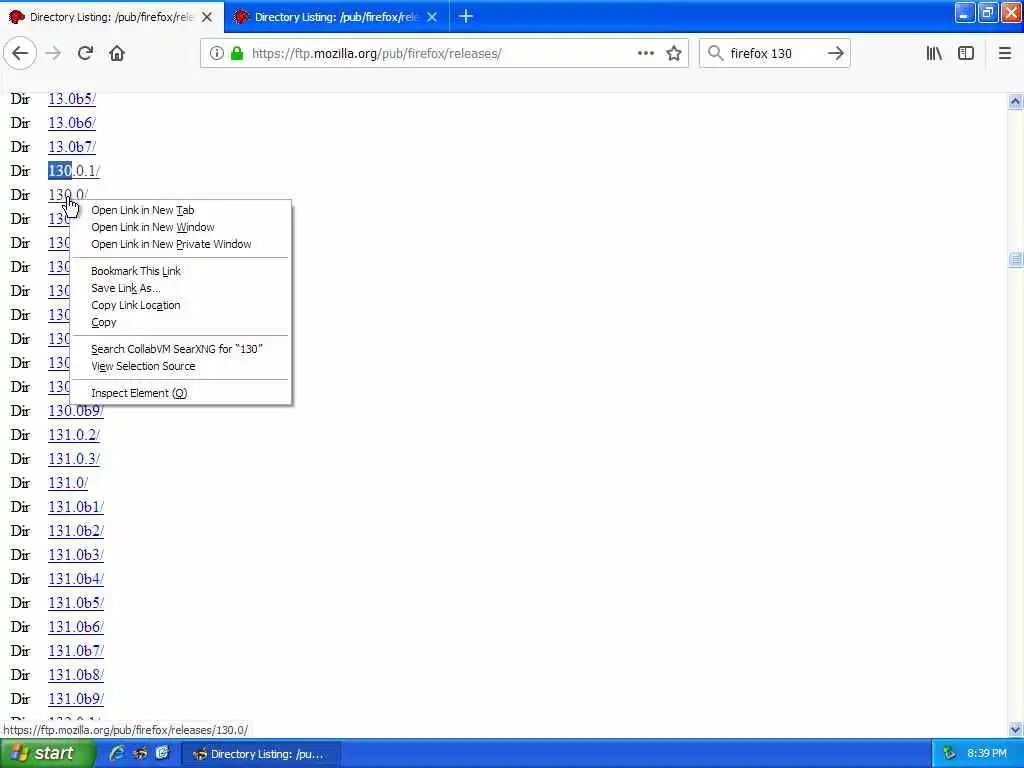1024x768 pixels.
Task: Open the 131.0b2/ directory link
Action: point(76,531)
